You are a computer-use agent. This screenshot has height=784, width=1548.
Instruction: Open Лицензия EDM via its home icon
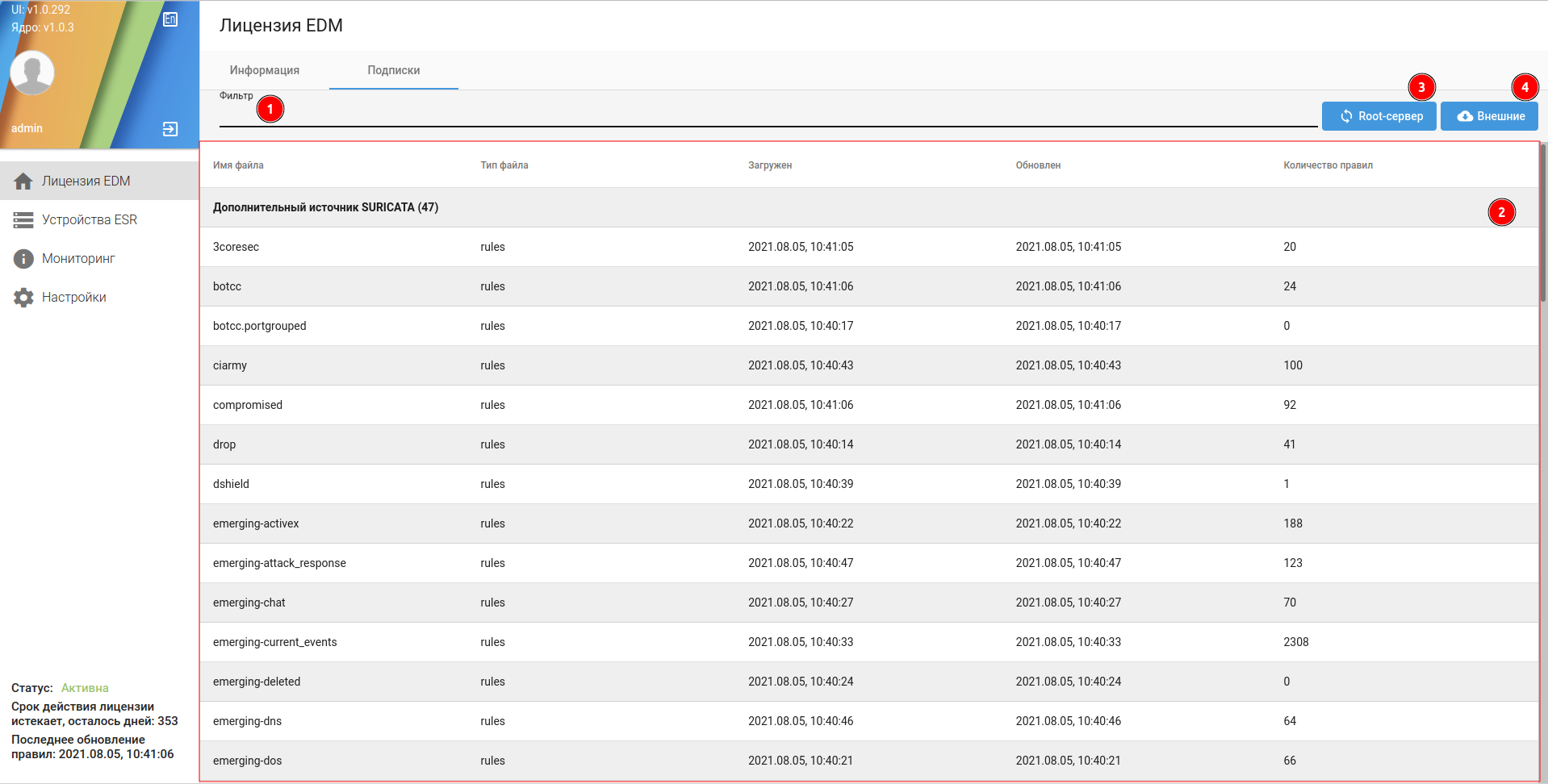click(x=23, y=181)
